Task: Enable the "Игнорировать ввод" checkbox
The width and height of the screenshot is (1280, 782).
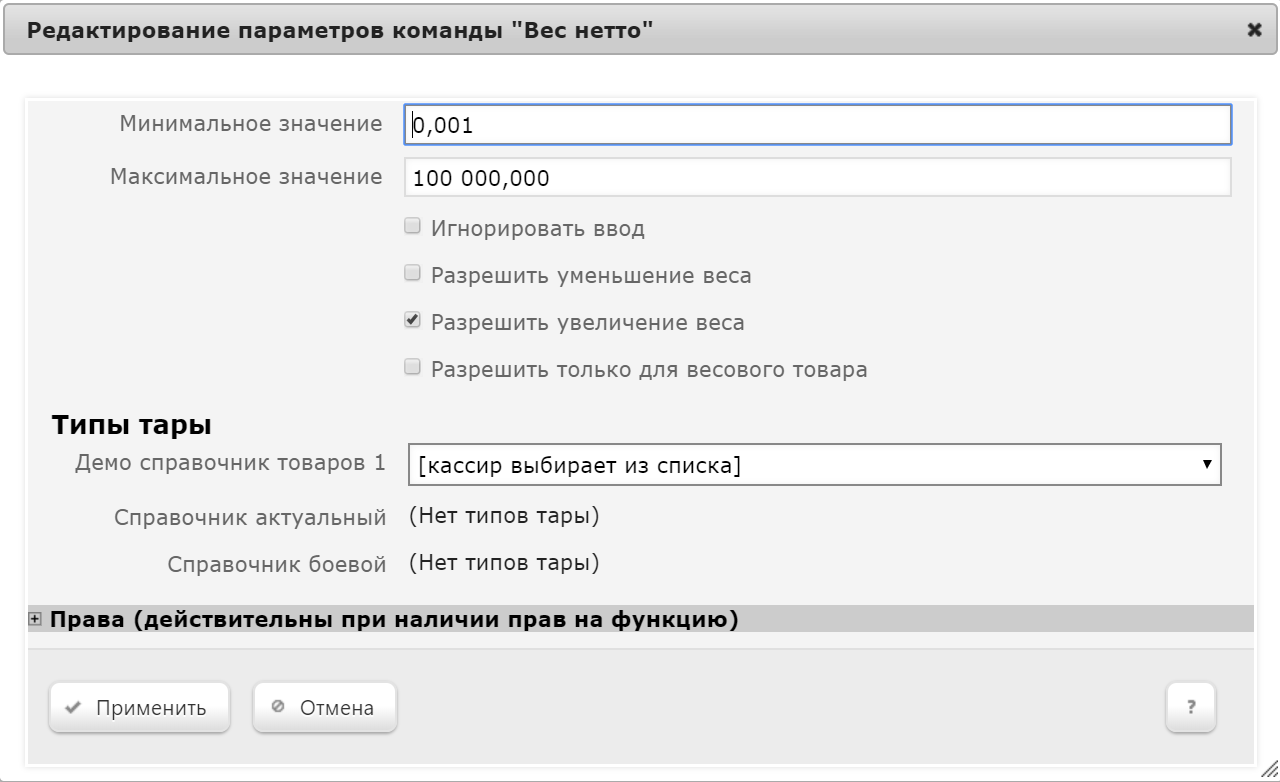Action: [412, 227]
